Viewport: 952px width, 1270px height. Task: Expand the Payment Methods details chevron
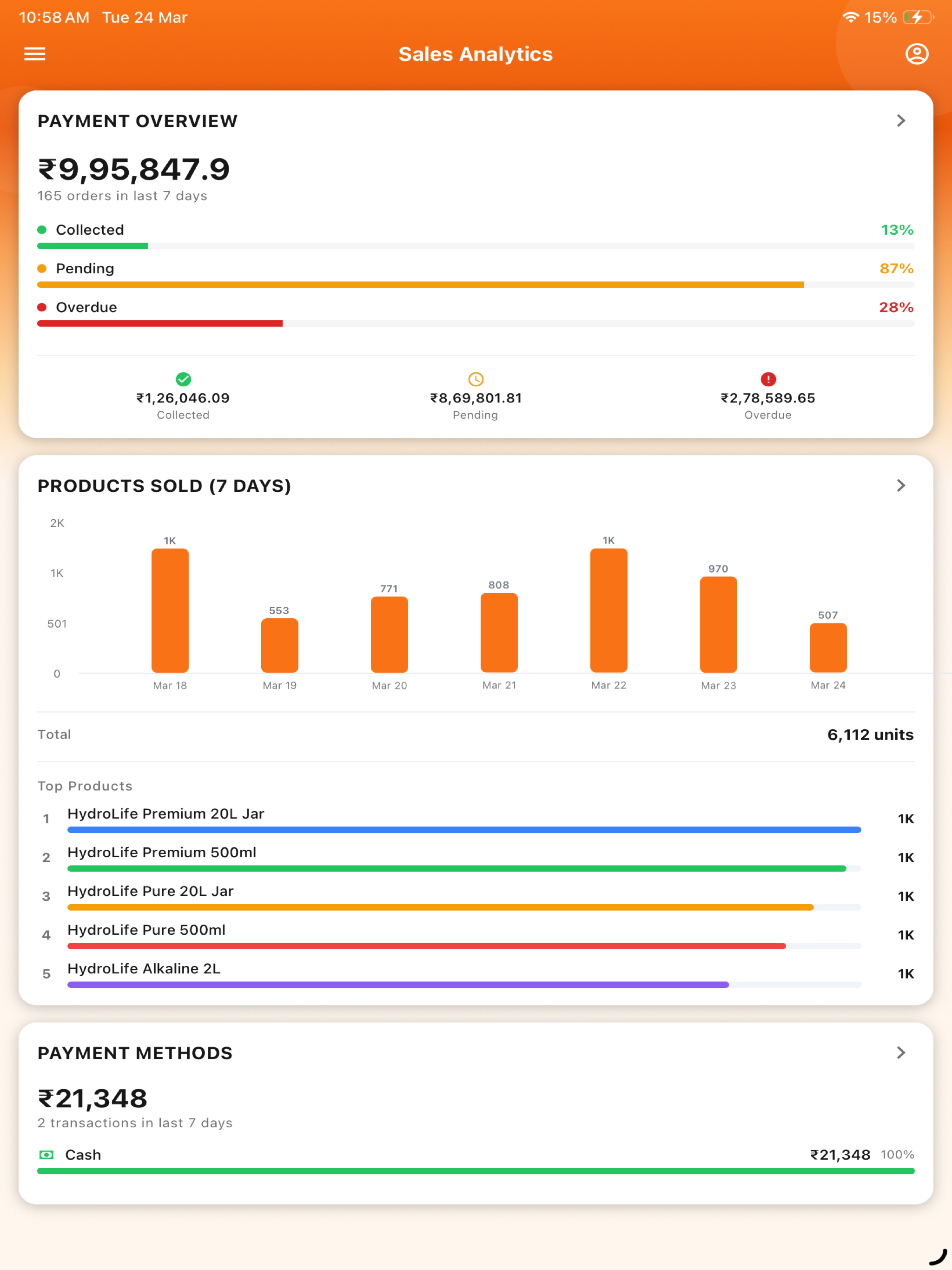click(x=901, y=1052)
